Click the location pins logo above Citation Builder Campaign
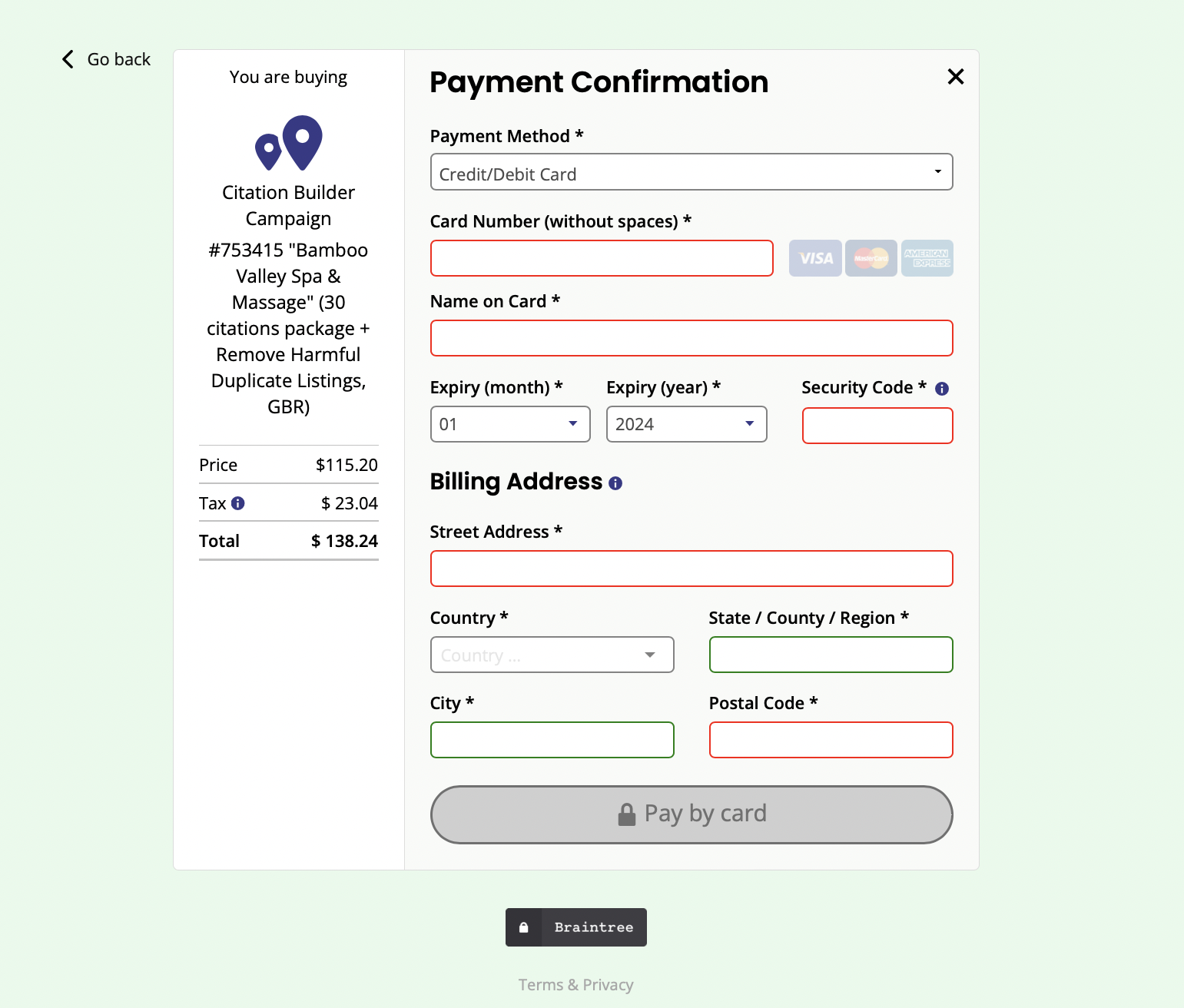This screenshot has height=1008, width=1184. 288,142
